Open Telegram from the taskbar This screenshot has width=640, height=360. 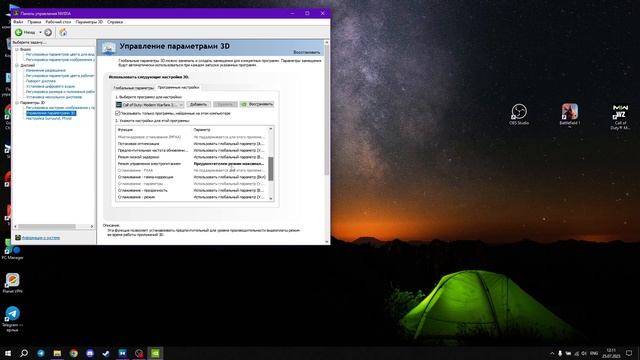(41, 353)
